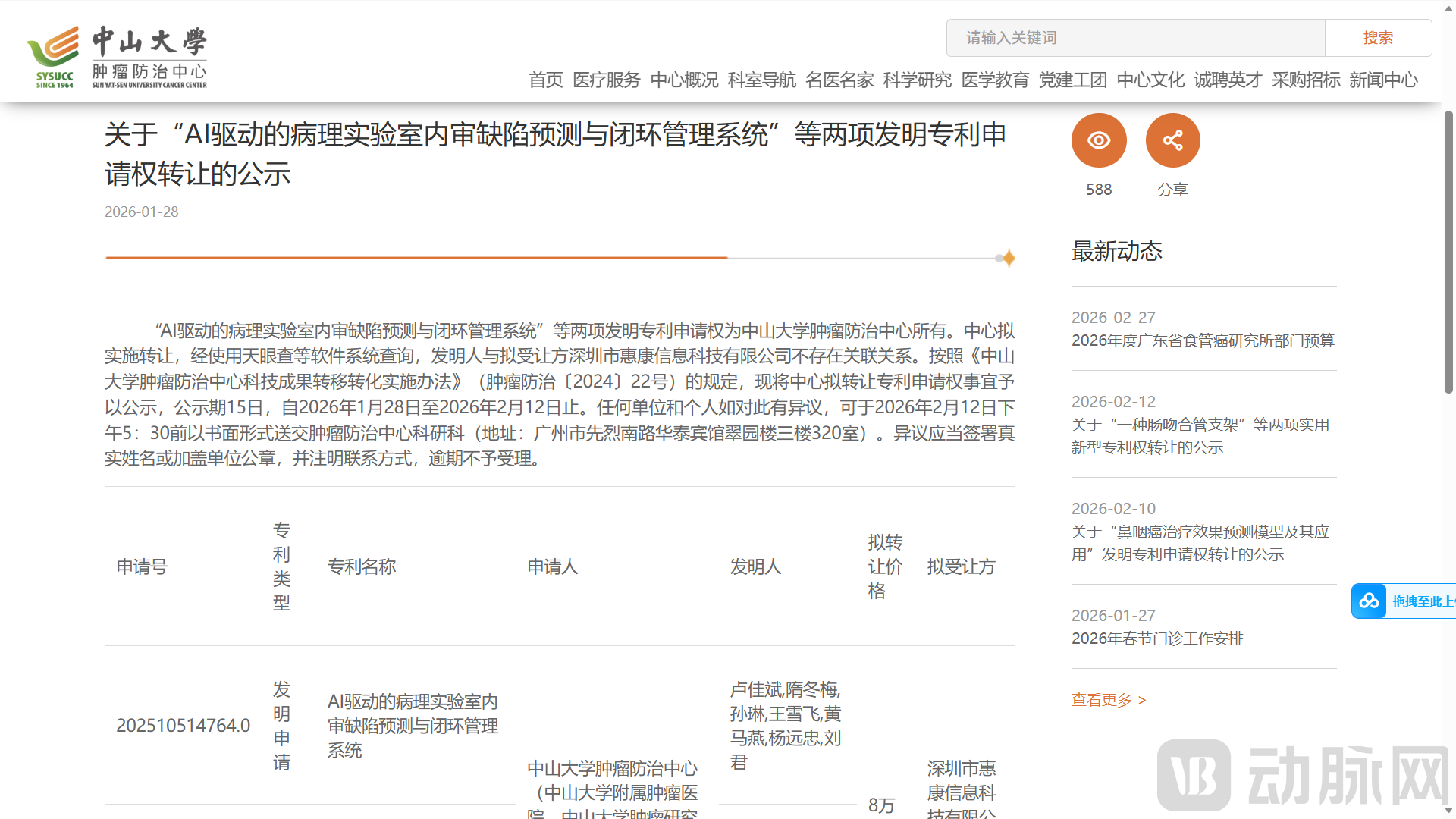Viewport: 1456px width, 819px height.
Task: Open the share options via share icon
Action: click(x=1172, y=140)
